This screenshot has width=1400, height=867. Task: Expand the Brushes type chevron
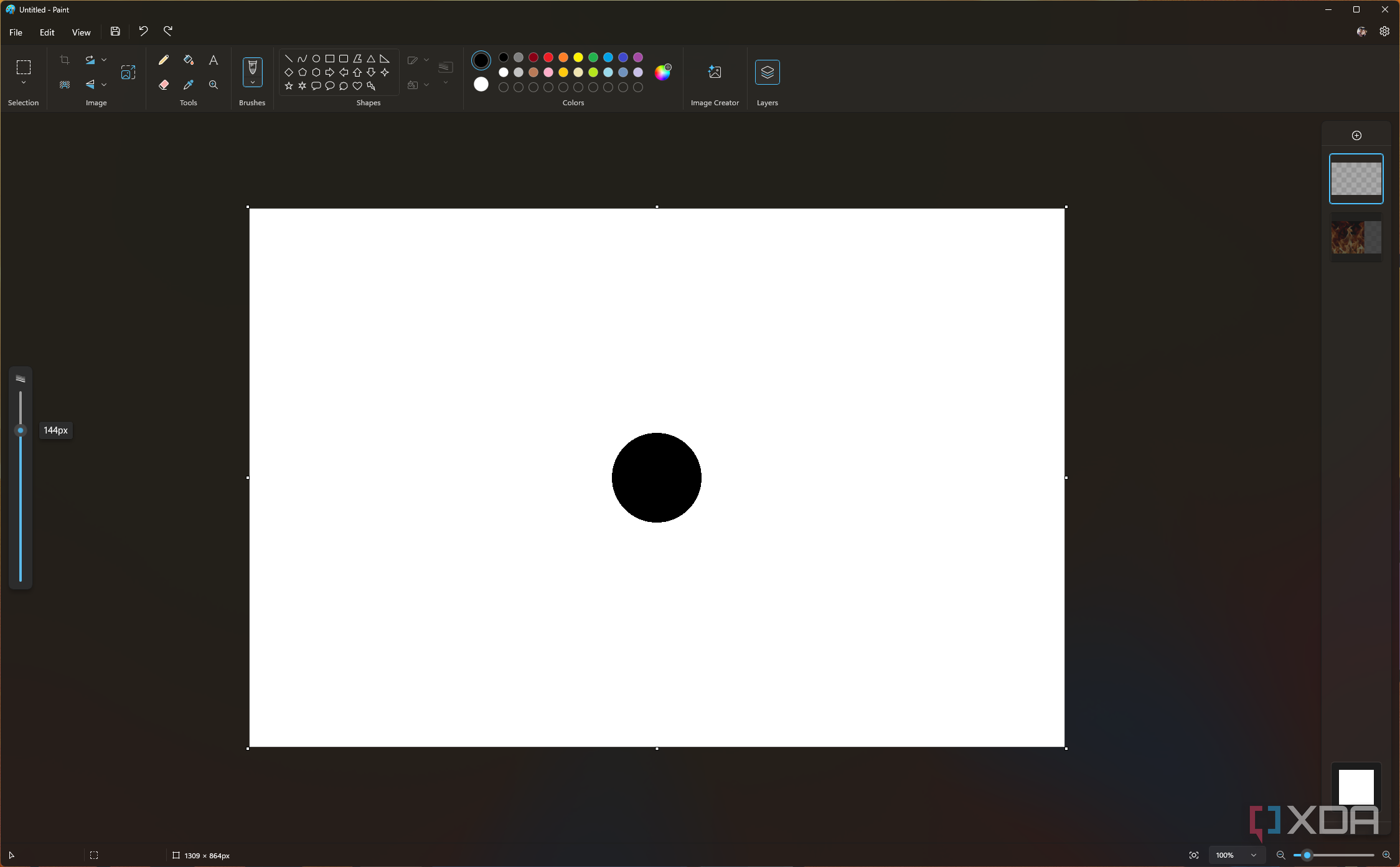pyautogui.click(x=252, y=82)
